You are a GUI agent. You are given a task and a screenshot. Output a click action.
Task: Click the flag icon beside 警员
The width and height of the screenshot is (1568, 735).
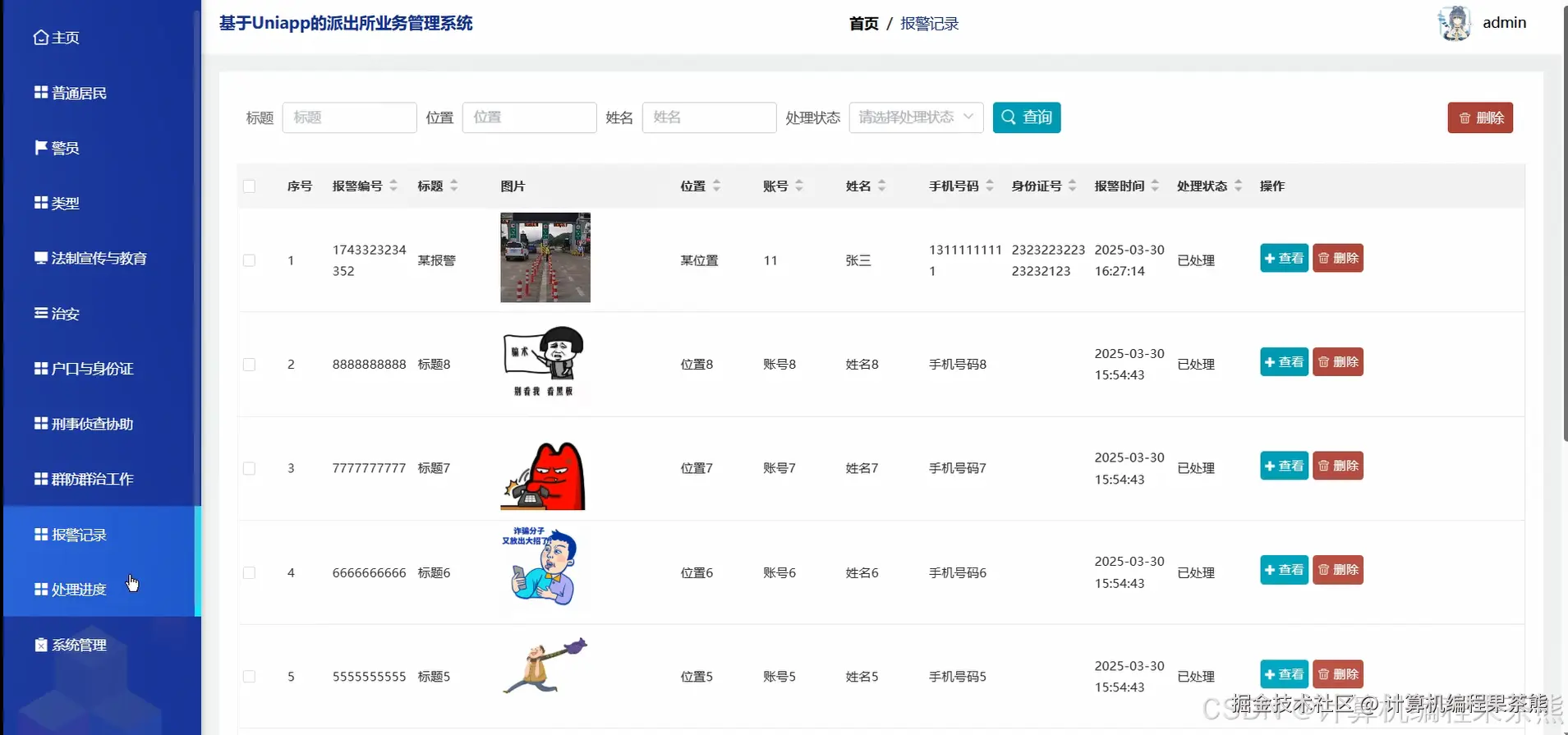coord(41,147)
